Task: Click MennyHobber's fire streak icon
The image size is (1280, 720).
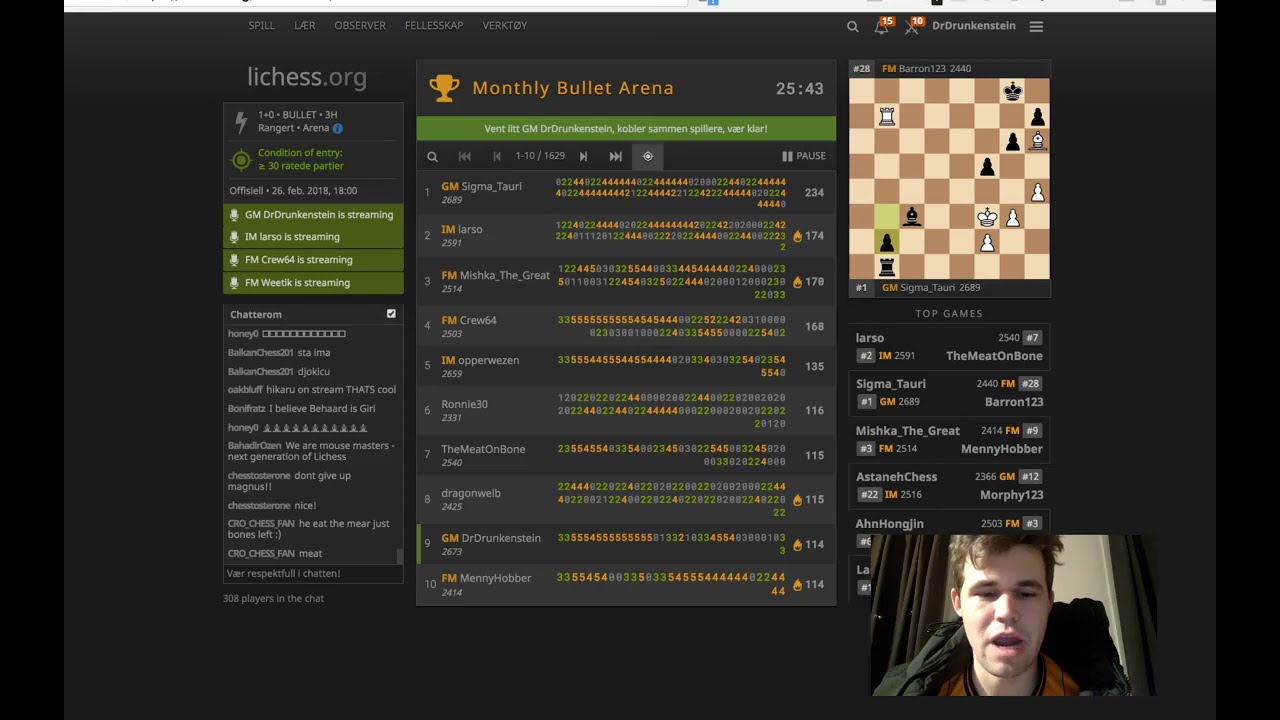Action: click(797, 584)
